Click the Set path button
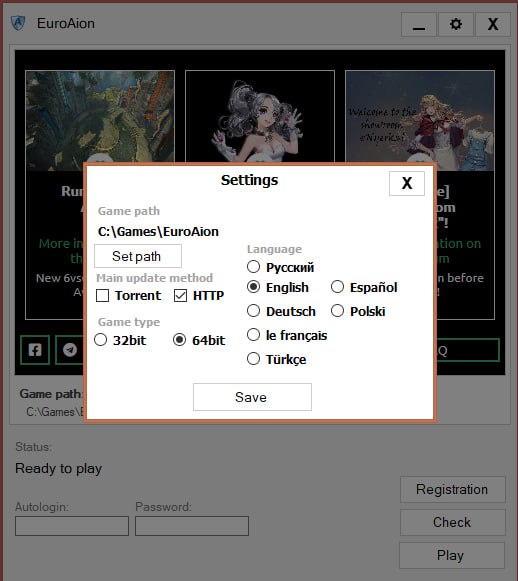This screenshot has width=518, height=581. (138, 256)
